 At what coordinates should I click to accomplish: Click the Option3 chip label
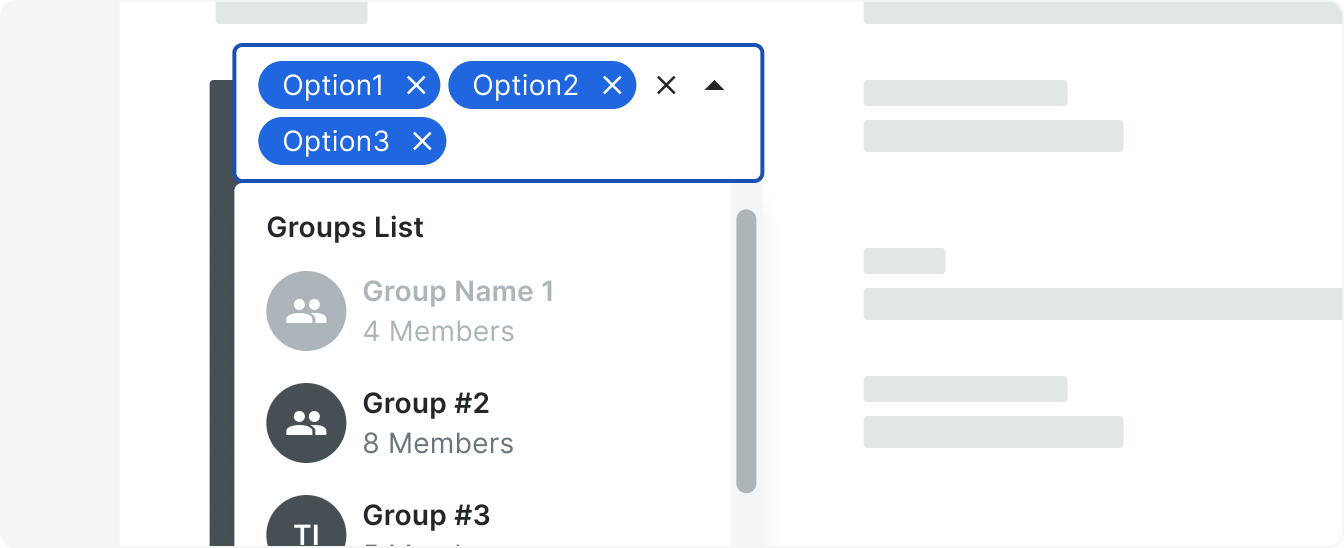pyautogui.click(x=336, y=142)
